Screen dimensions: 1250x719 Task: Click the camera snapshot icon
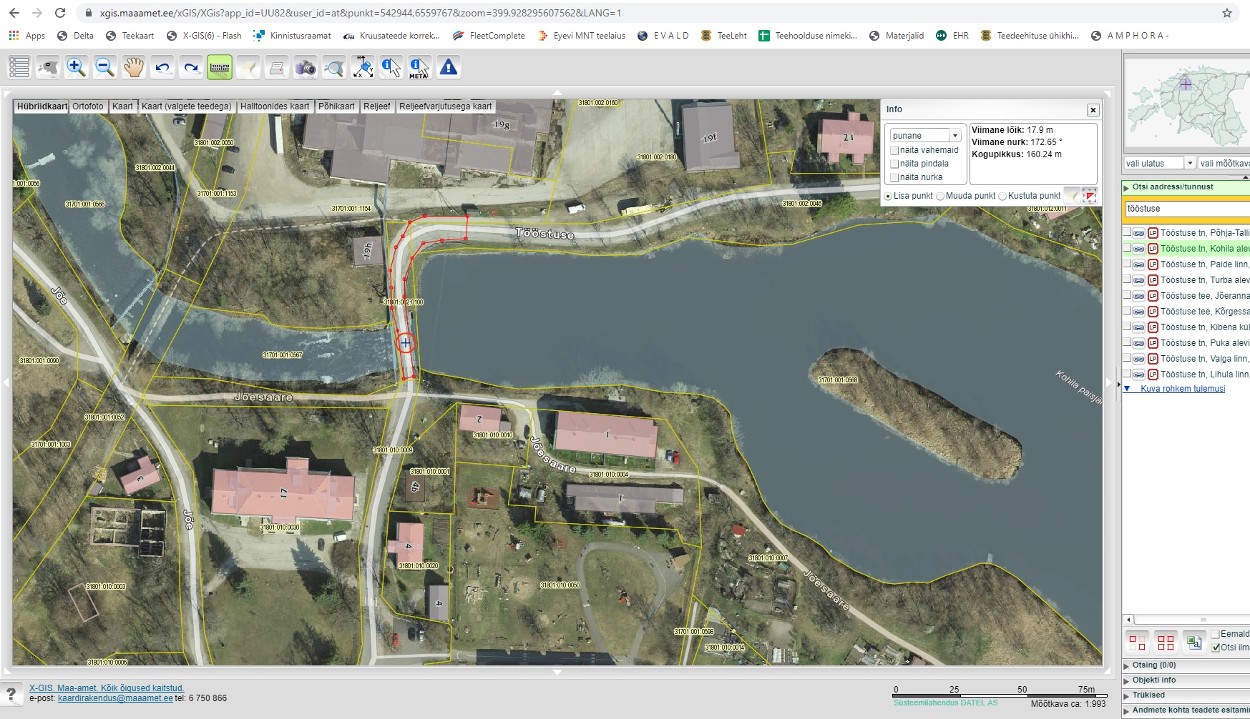click(x=305, y=67)
